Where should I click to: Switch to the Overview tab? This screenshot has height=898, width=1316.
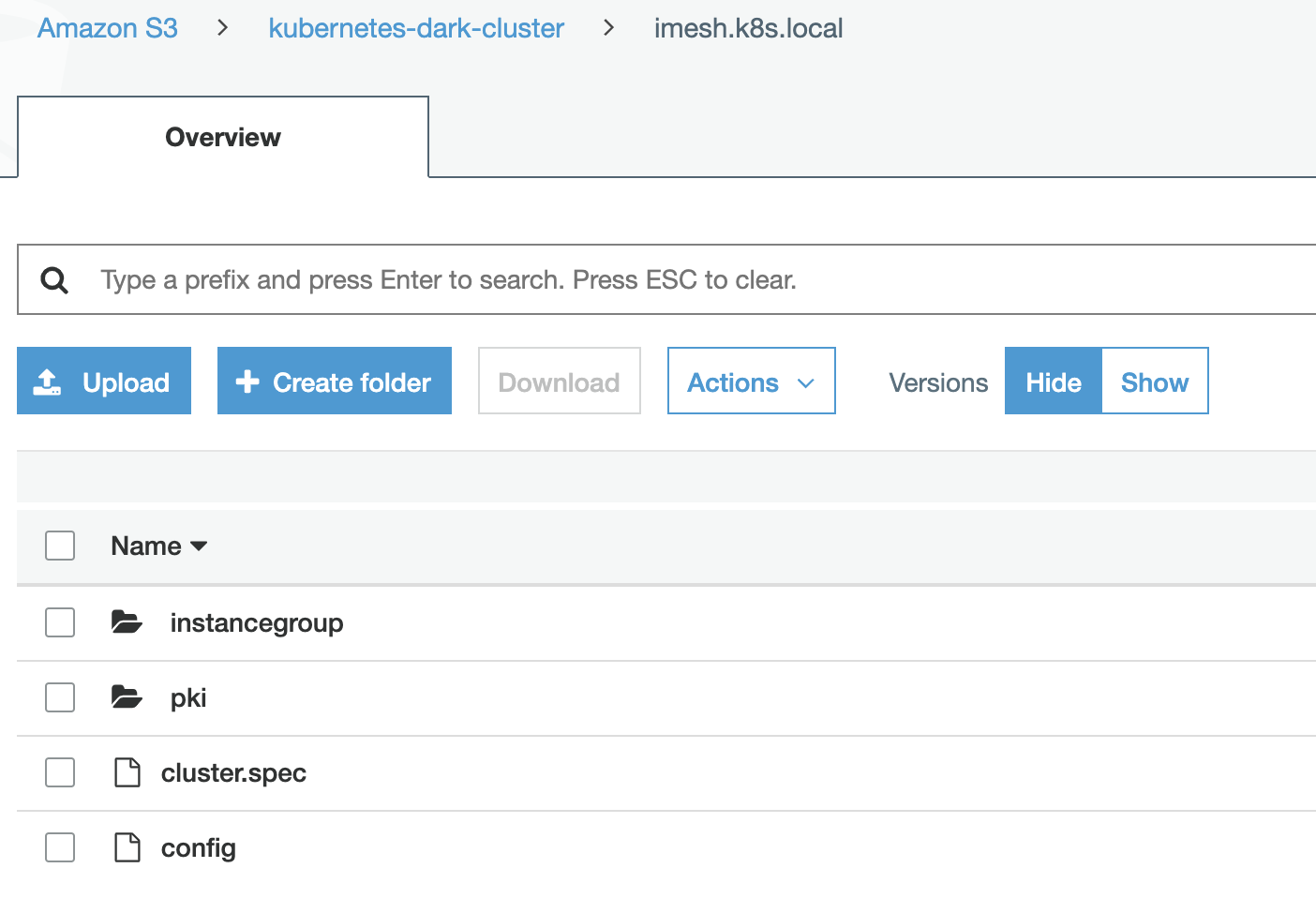pos(223,137)
